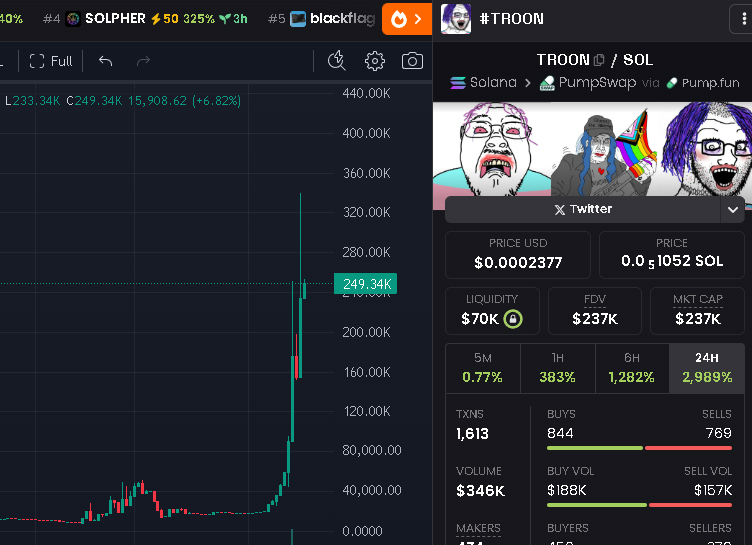Open trending token #5 blackflag
The width and height of the screenshot is (752, 545).
click(321, 19)
